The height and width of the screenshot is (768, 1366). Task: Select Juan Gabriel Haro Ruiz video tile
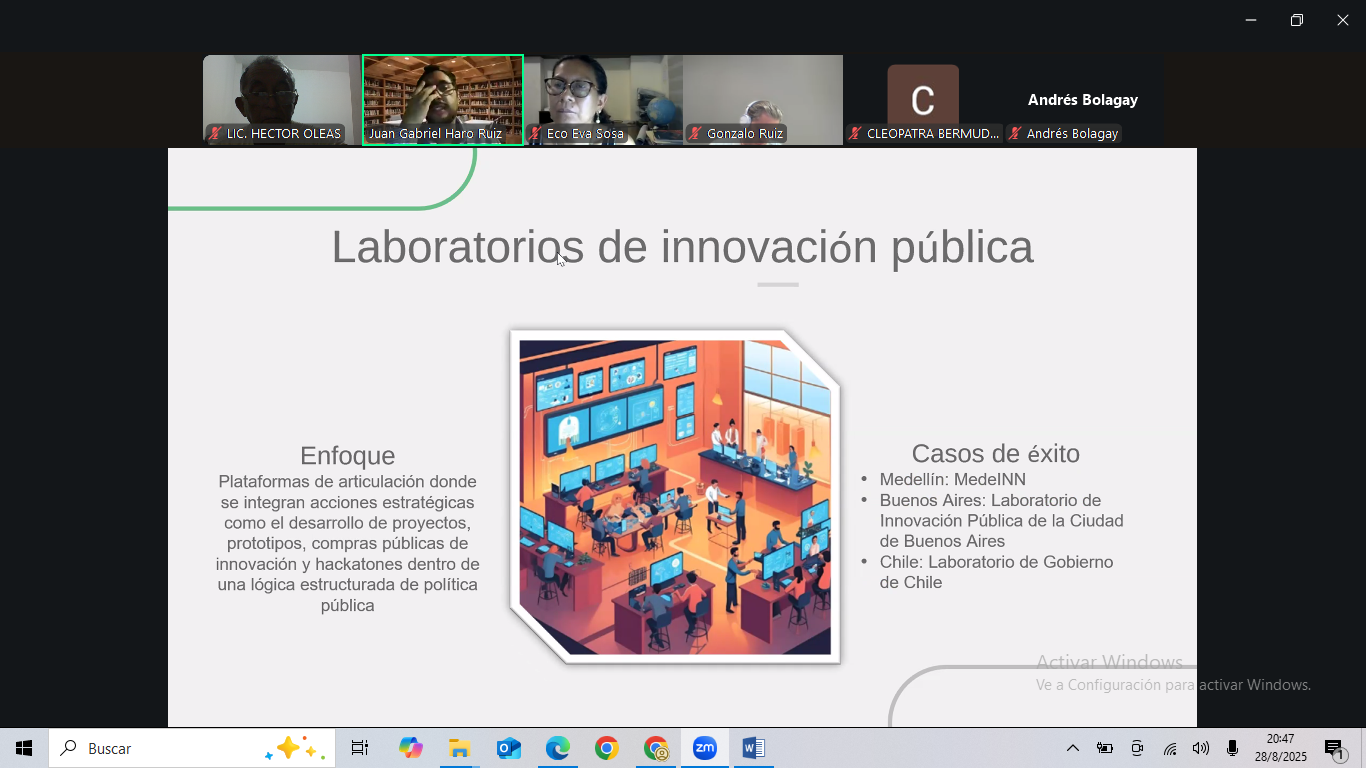[443, 100]
